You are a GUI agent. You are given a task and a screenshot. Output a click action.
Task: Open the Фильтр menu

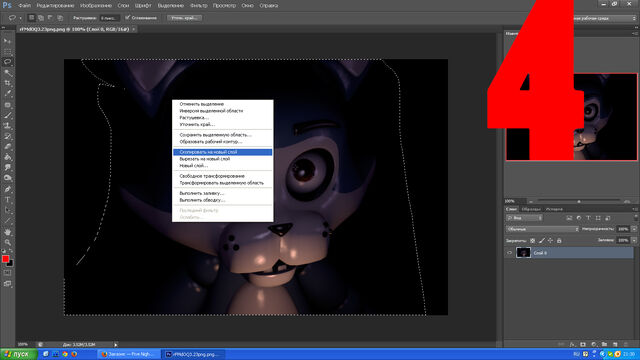(x=198, y=6)
